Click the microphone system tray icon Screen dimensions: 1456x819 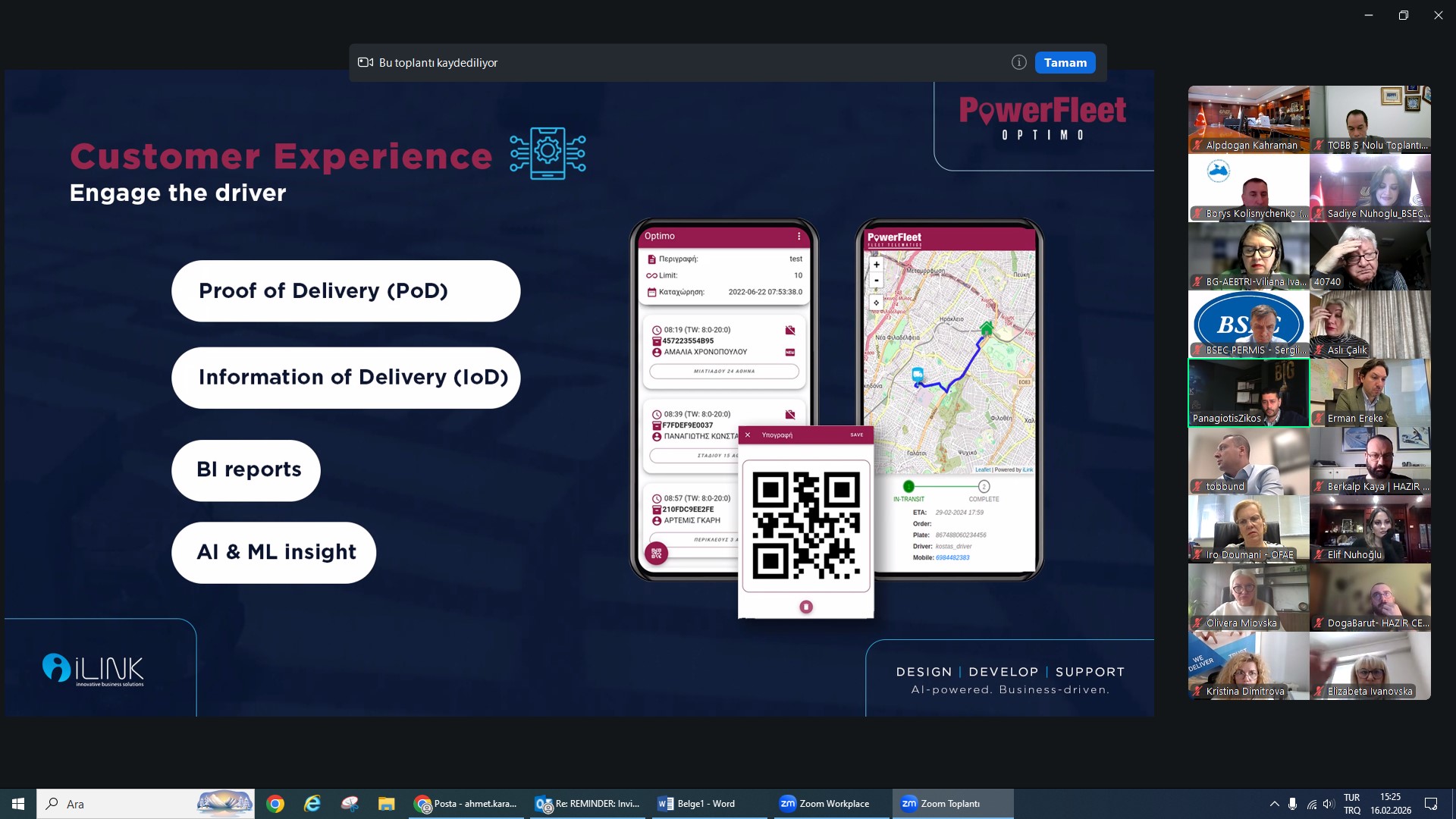coord(1292,804)
